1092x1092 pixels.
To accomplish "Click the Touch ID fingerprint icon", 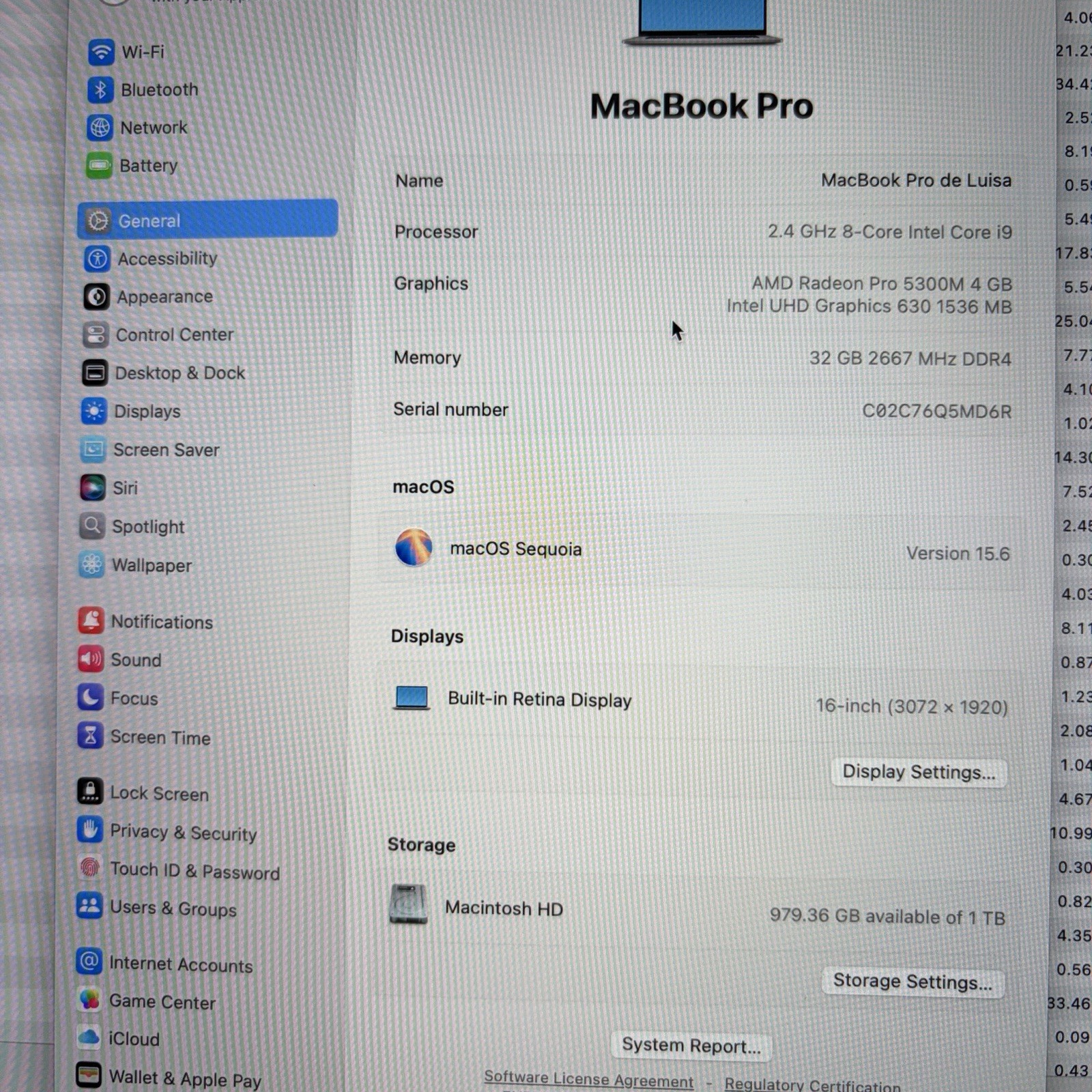I will [89, 868].
